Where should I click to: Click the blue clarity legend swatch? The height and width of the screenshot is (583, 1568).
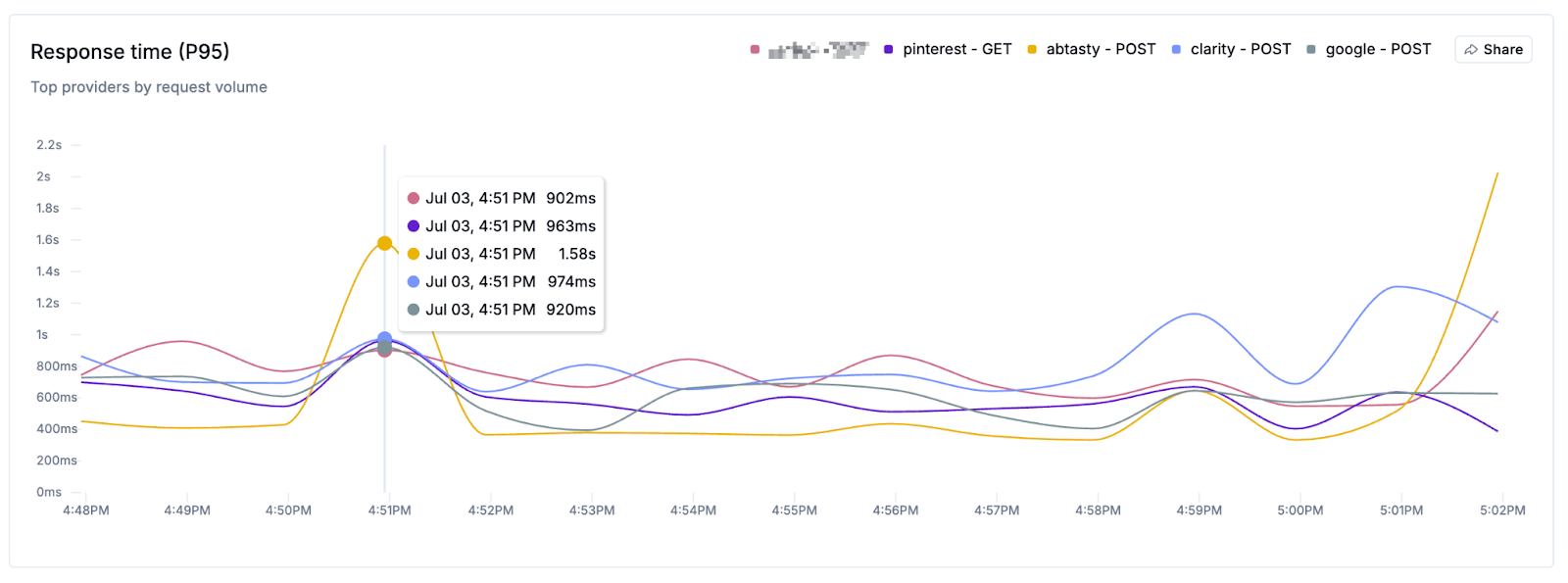1176,50
